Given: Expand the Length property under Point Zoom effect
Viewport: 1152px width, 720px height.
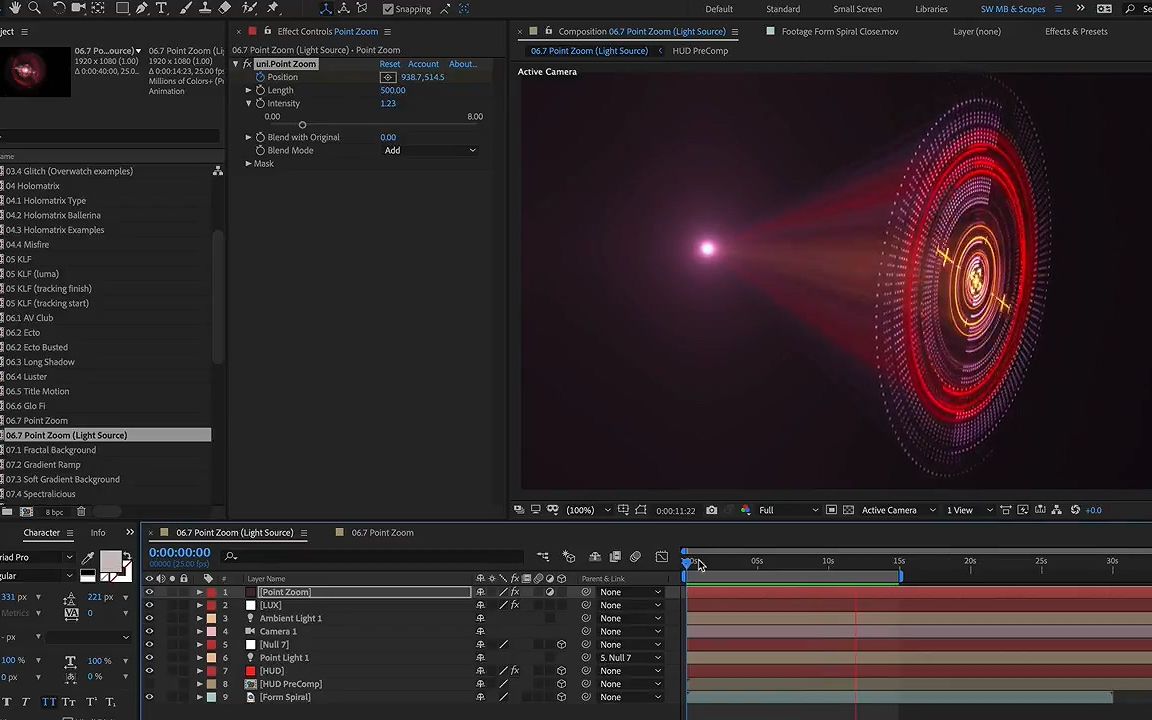Looking at the screenshot, I should (248, 90).
